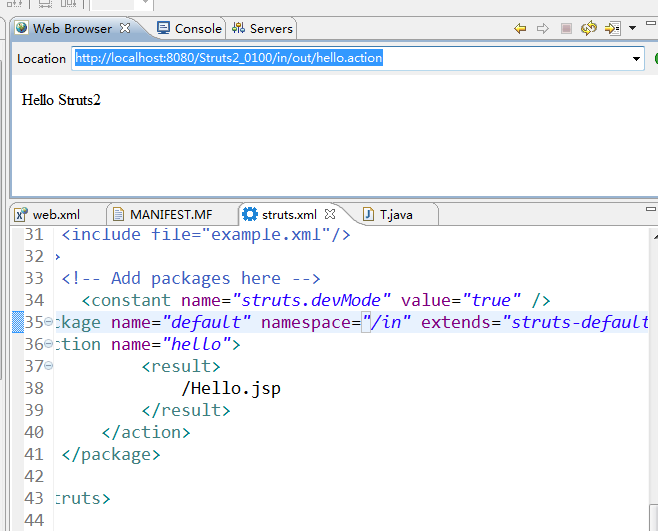Expand the Location URL history dropdown
Image resolution: width=658 pixels, height=531 pixels.
pyautogui.click(x=636, y=59)
